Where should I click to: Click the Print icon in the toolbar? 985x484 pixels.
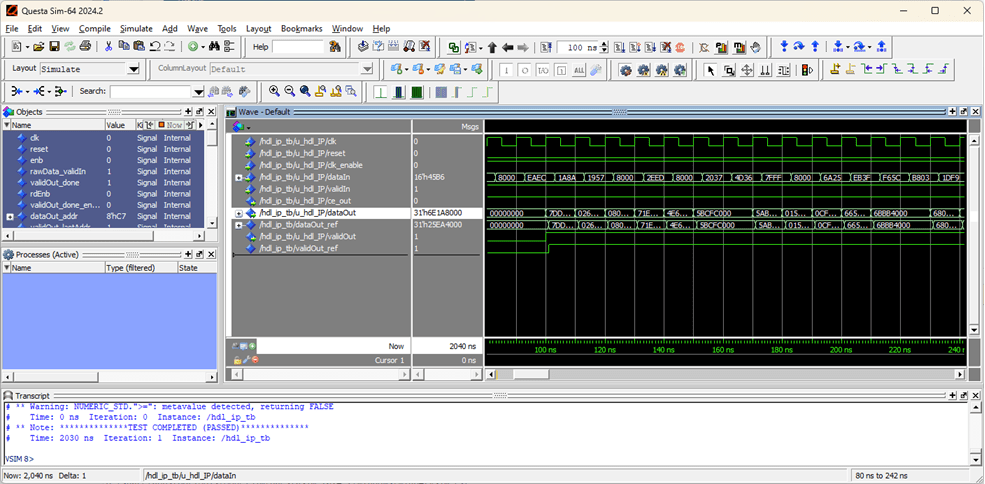coord(86,47)
